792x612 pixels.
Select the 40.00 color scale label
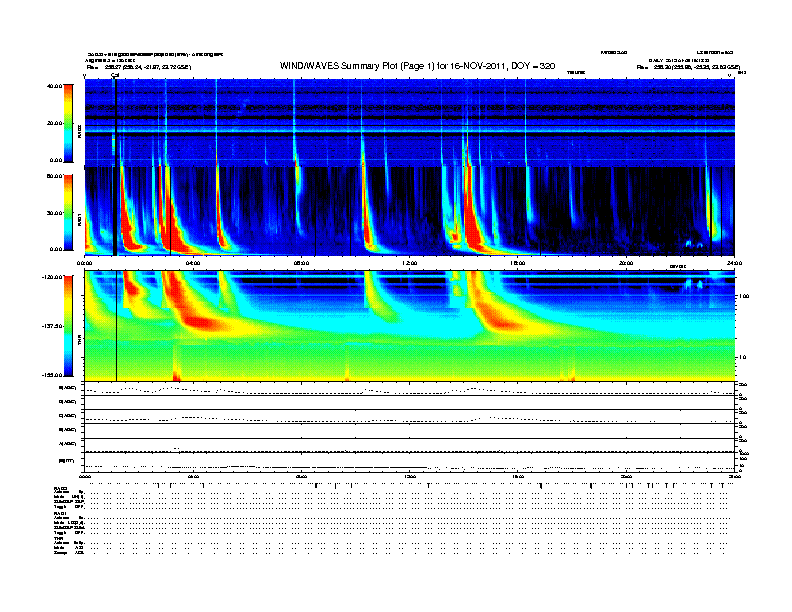point(54,86)
